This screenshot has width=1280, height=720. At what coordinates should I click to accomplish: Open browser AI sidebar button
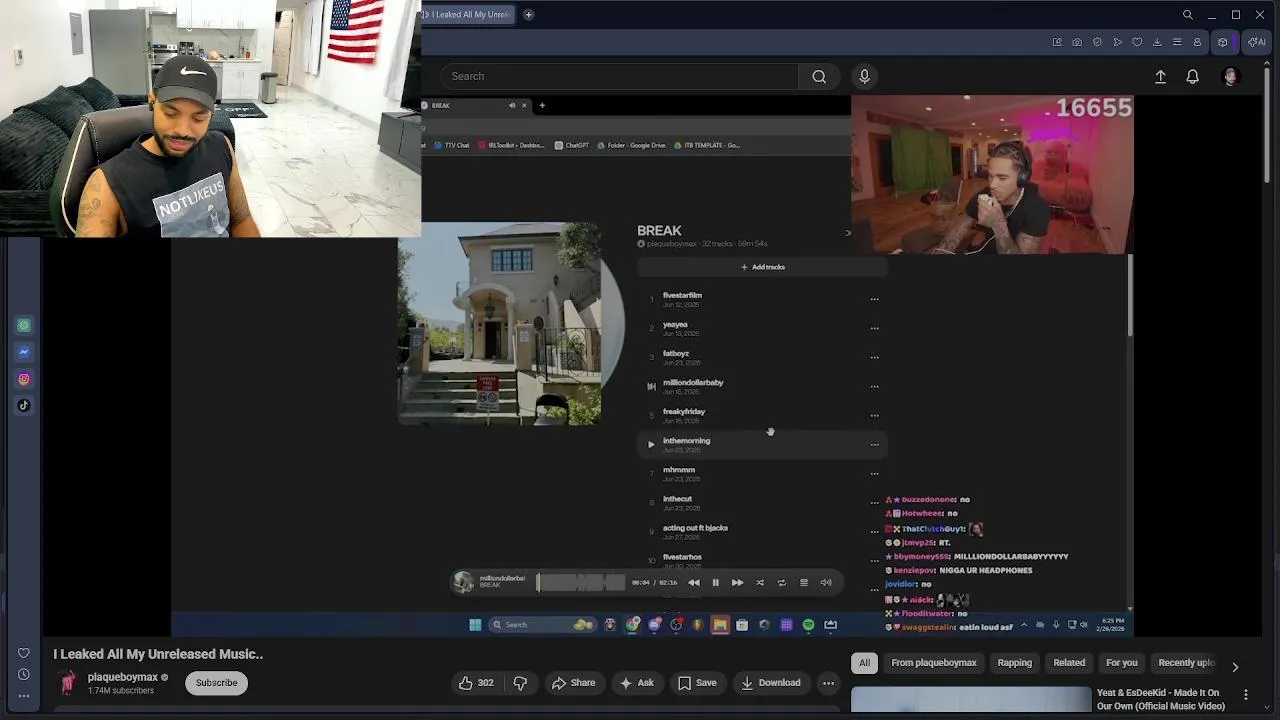(x=1257, y=42)
